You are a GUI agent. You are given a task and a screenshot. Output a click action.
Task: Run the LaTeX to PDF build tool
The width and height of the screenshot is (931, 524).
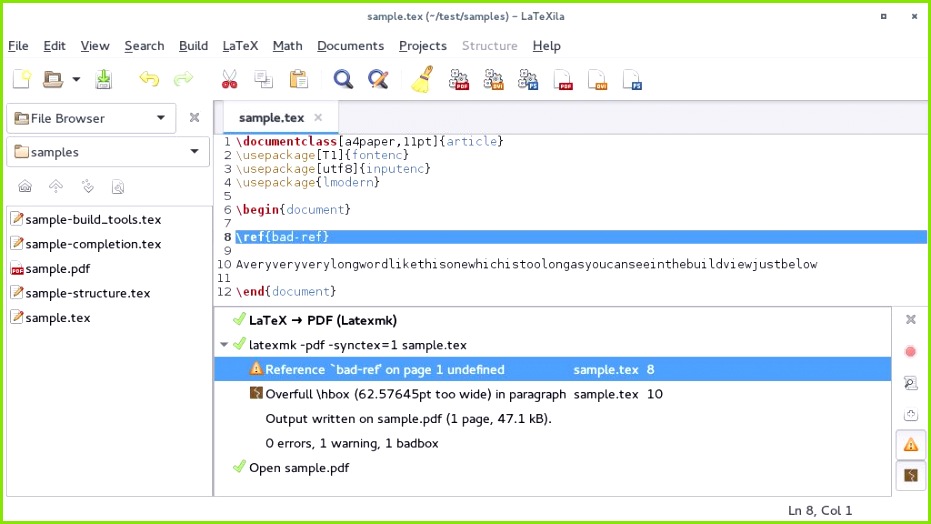[458, 79]
